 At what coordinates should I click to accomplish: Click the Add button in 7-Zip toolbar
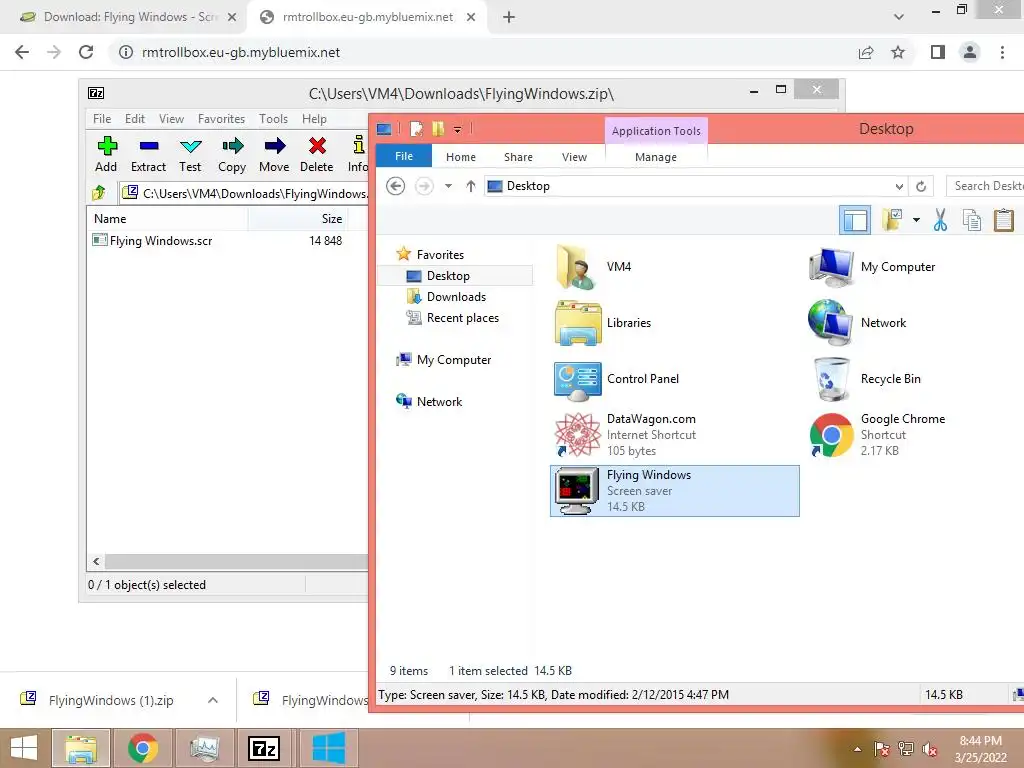pyautogui.click(x=106, y=154)
